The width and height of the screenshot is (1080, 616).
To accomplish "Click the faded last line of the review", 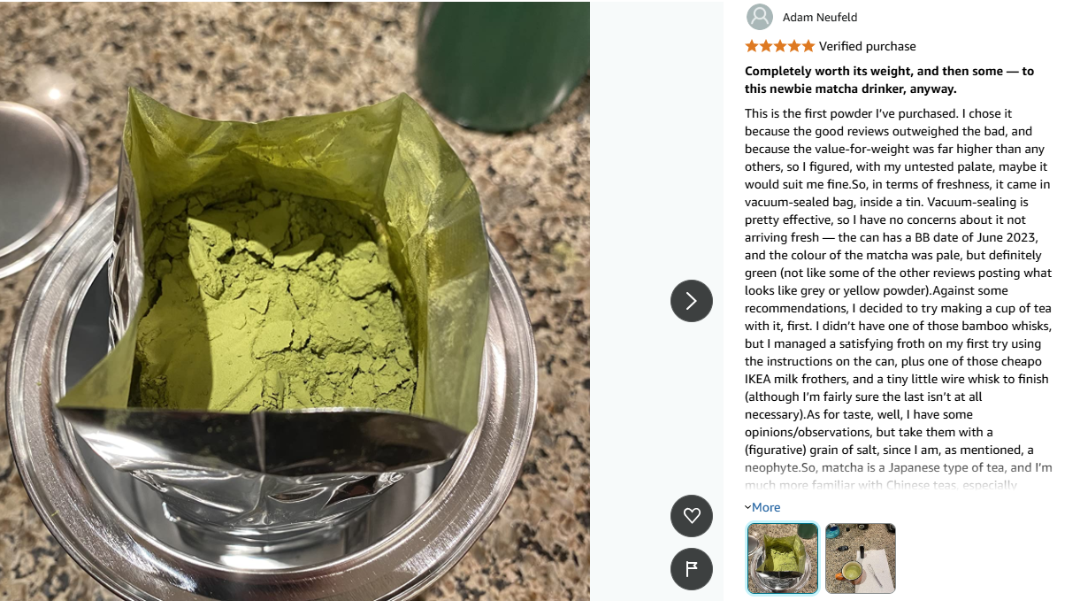I will pyautogui.click(x=880, y=485).
